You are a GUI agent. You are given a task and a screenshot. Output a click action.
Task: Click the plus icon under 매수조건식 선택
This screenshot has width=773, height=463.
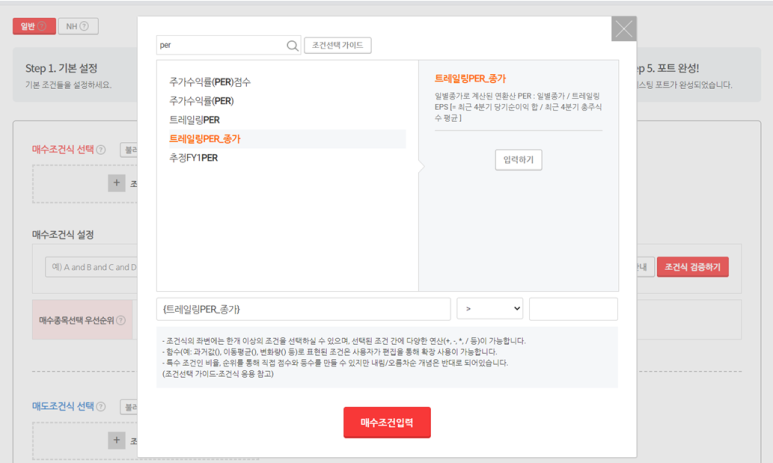pos(117,183)
